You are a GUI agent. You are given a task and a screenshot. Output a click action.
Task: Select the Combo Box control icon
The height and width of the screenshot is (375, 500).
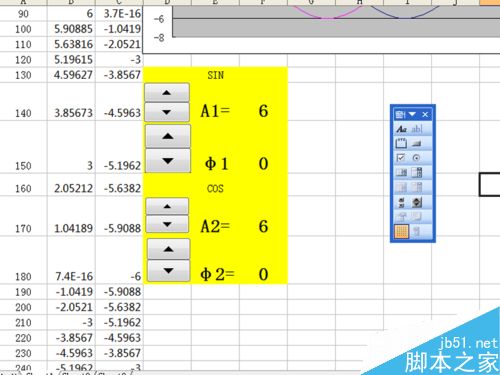pos(417,173)
